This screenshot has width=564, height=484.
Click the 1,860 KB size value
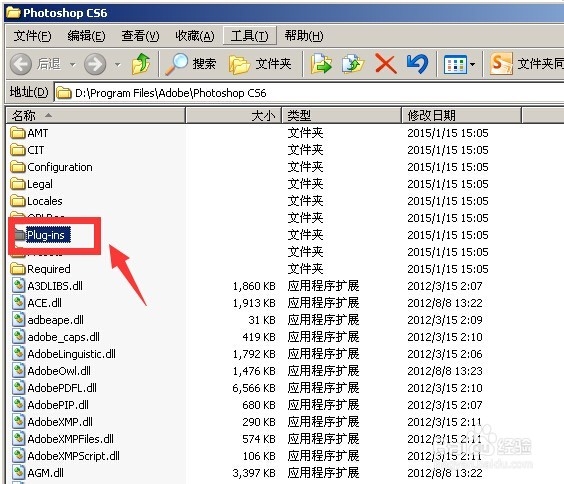pos(254,286)
